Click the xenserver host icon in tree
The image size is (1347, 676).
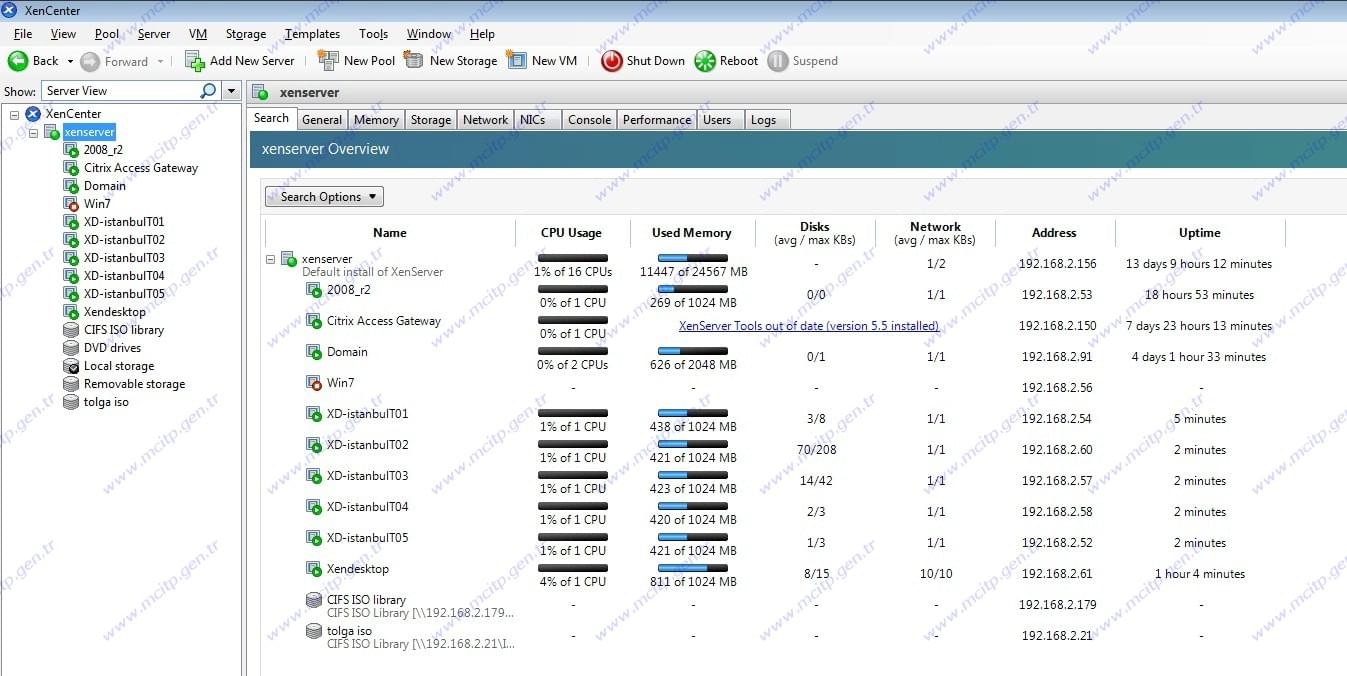coord(52,132)
